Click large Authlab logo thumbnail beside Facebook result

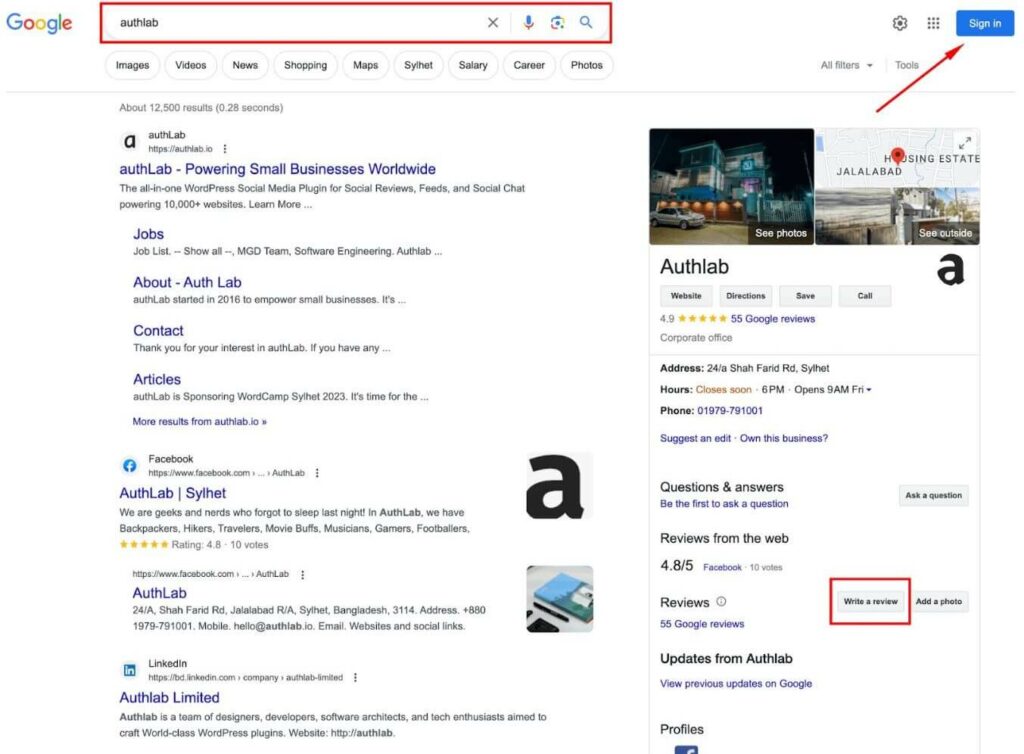(559, 486)
